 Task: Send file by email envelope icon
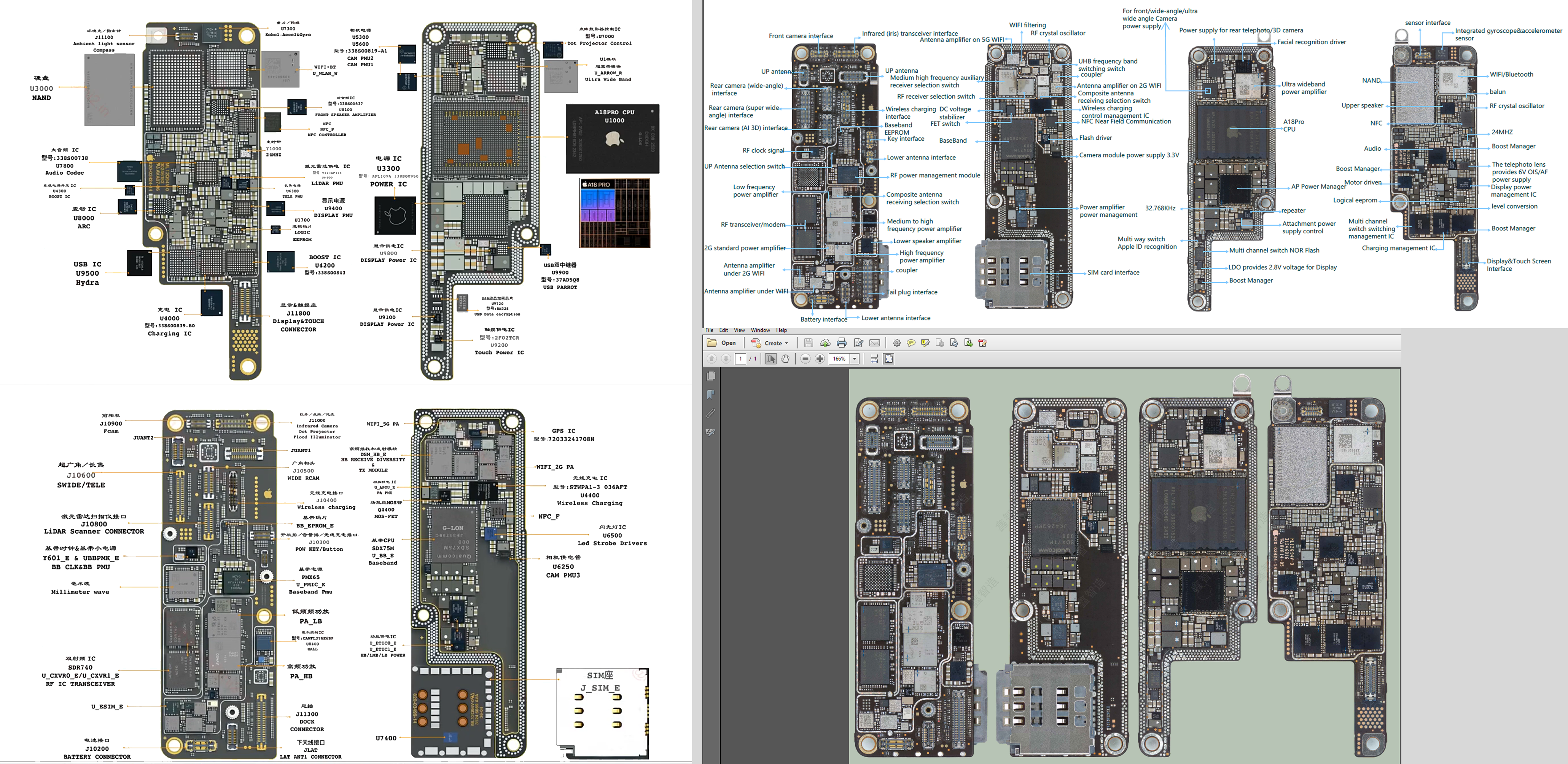(x=875, y=343)
